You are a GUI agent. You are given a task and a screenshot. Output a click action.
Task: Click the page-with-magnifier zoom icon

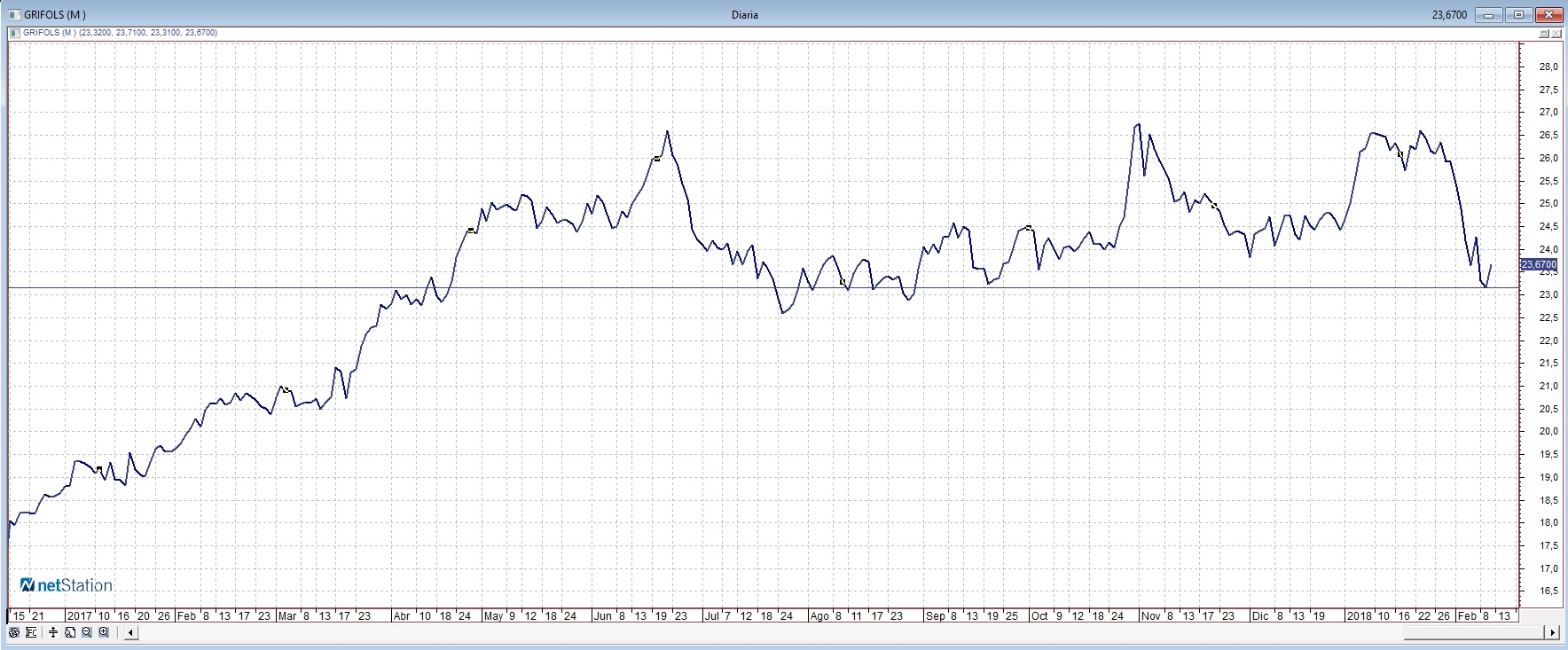71,632
